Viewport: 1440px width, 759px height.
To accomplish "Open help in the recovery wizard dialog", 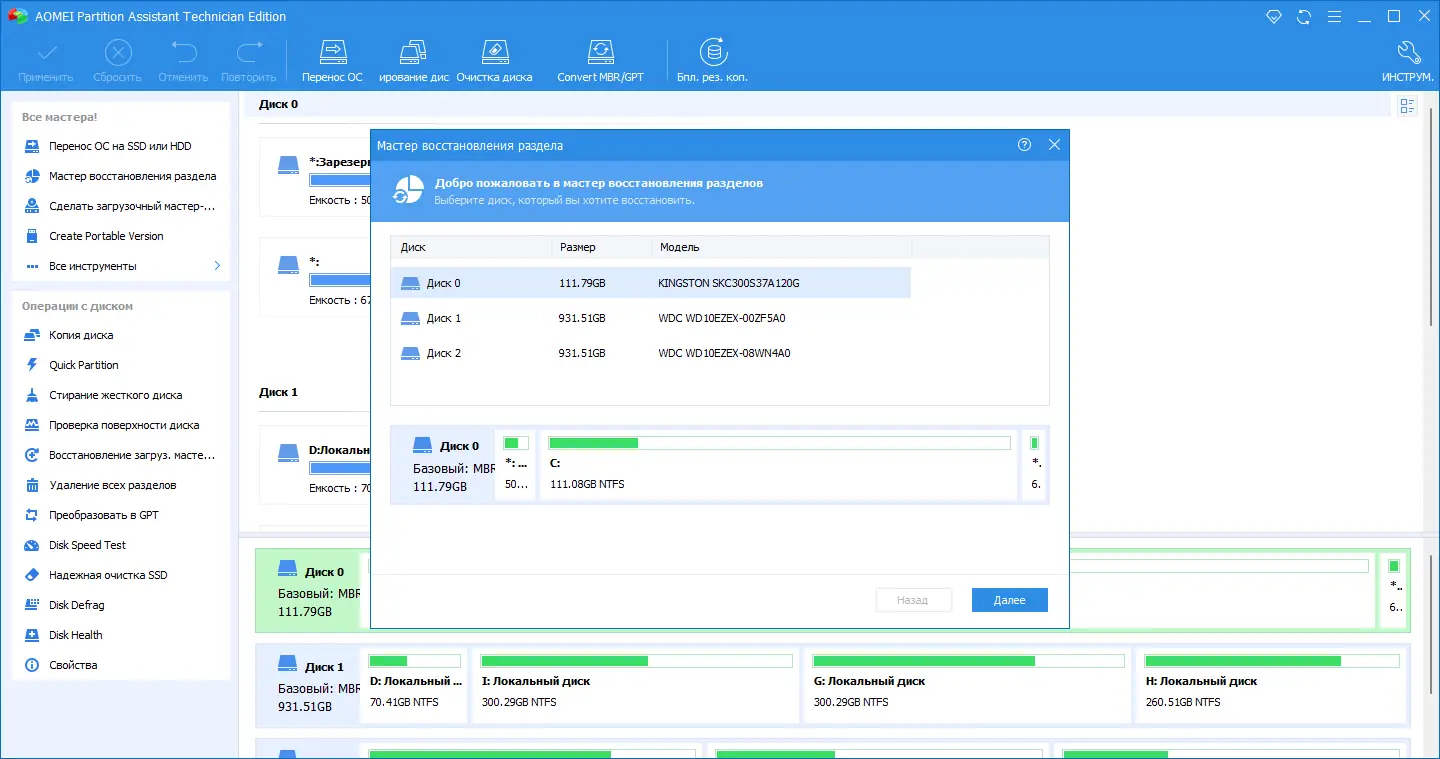I will 1024,145.
